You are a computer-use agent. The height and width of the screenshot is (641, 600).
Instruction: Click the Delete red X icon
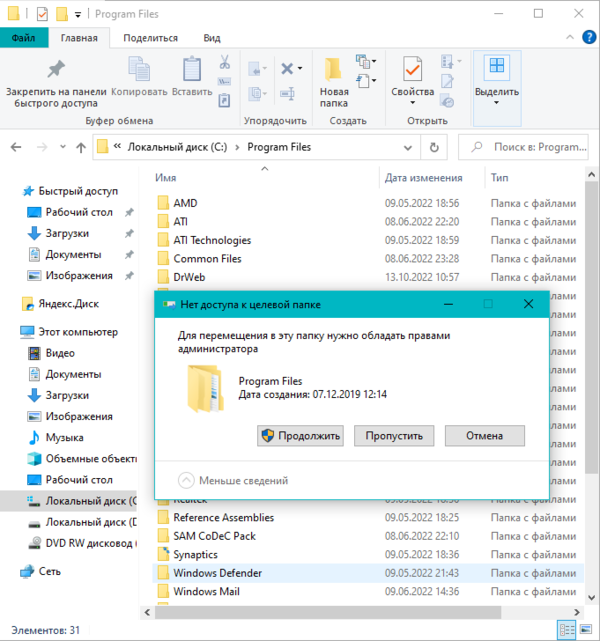pos(288,69)
